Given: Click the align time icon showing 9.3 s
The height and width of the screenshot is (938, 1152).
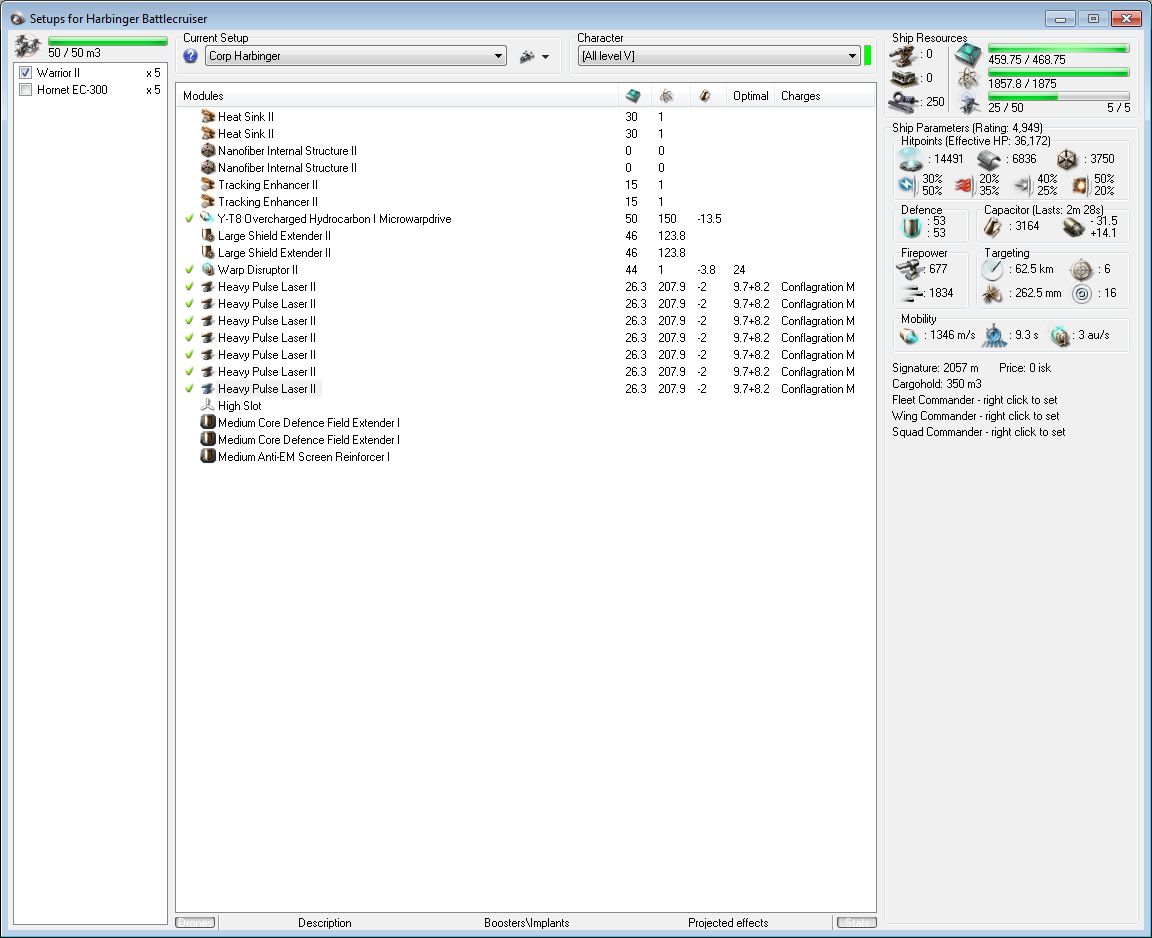Looking at the screenshot, I should point(994,335).
